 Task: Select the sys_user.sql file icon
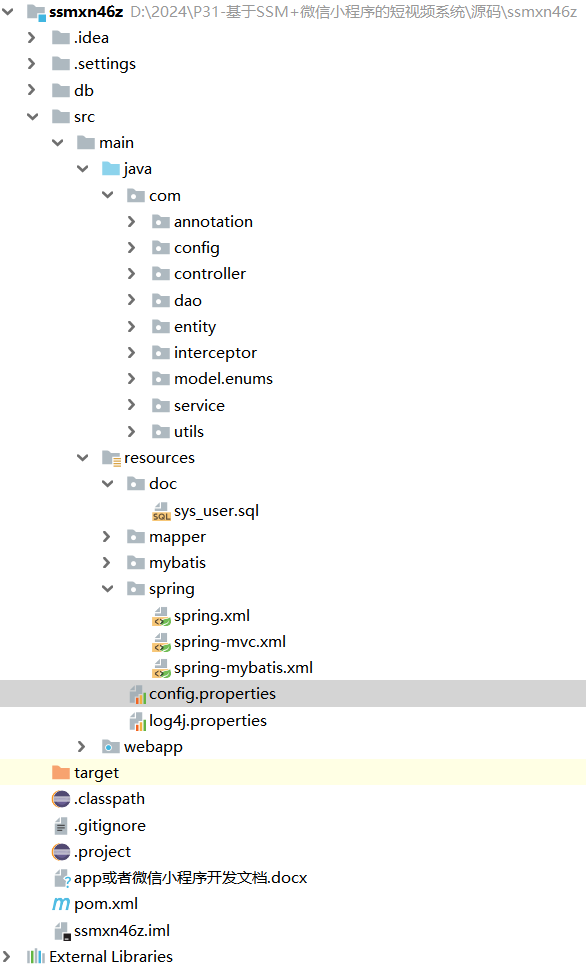click(x=161, y=511)
